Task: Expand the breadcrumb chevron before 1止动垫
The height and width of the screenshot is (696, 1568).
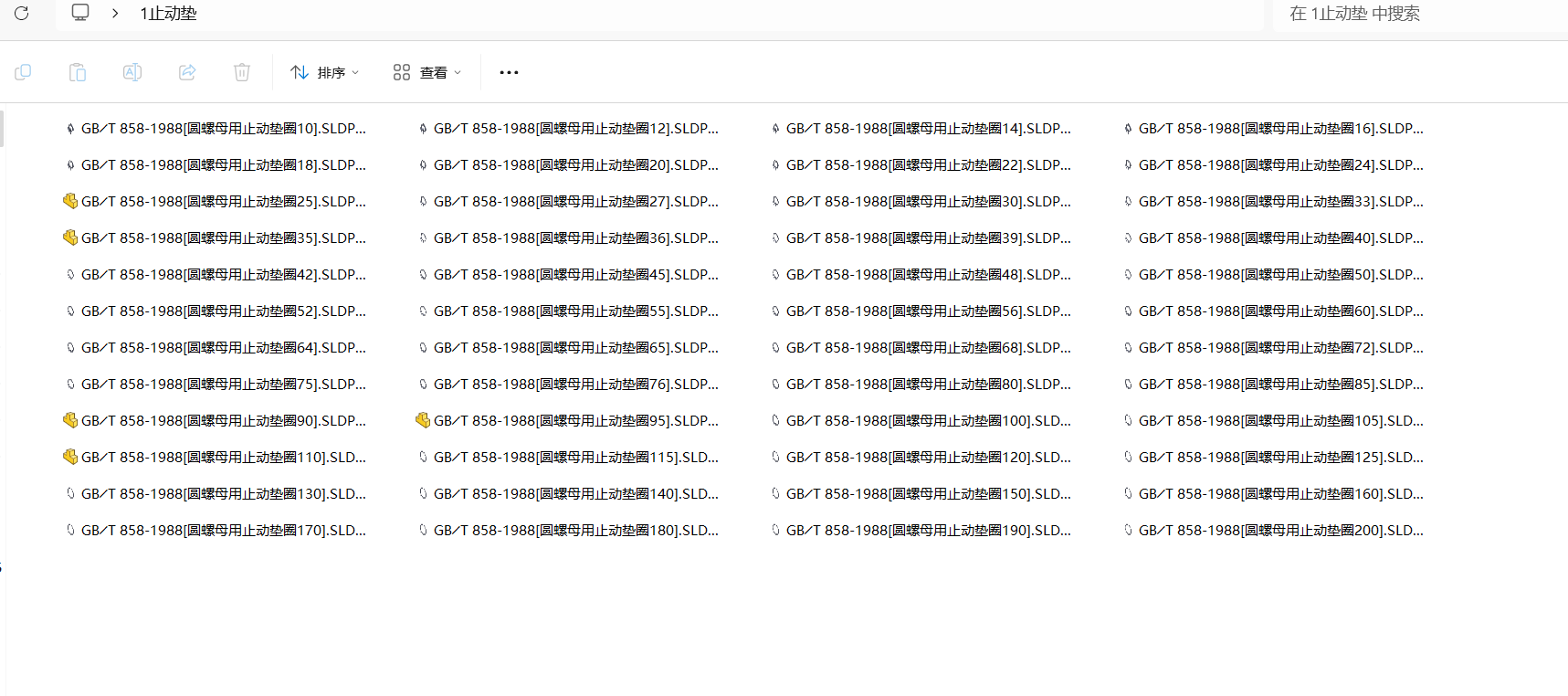Action: 115,14
